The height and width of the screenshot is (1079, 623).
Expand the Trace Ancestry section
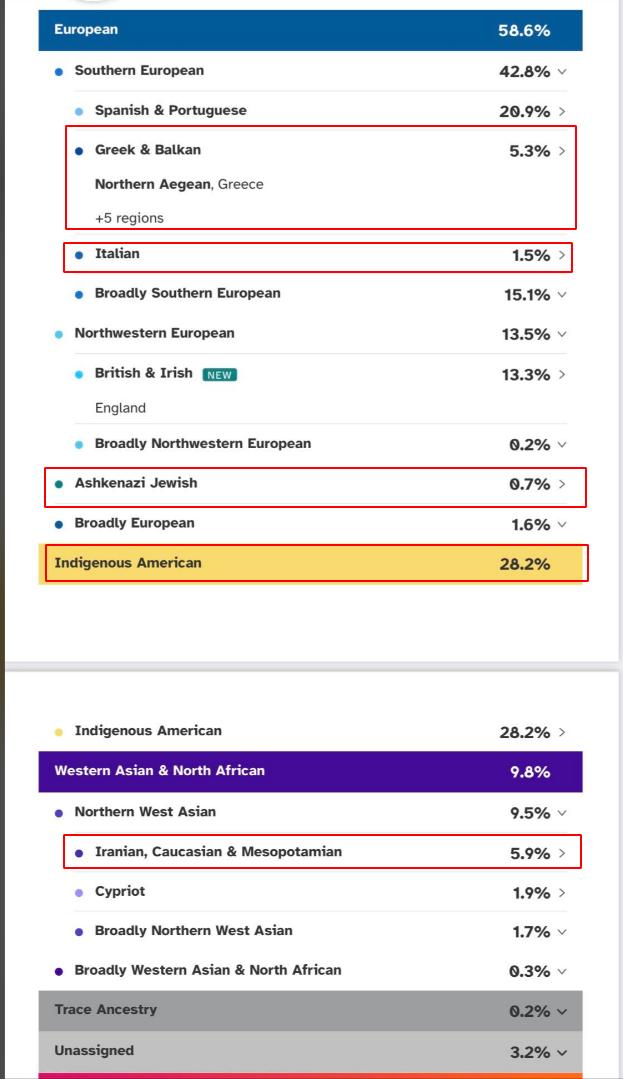562,1012
